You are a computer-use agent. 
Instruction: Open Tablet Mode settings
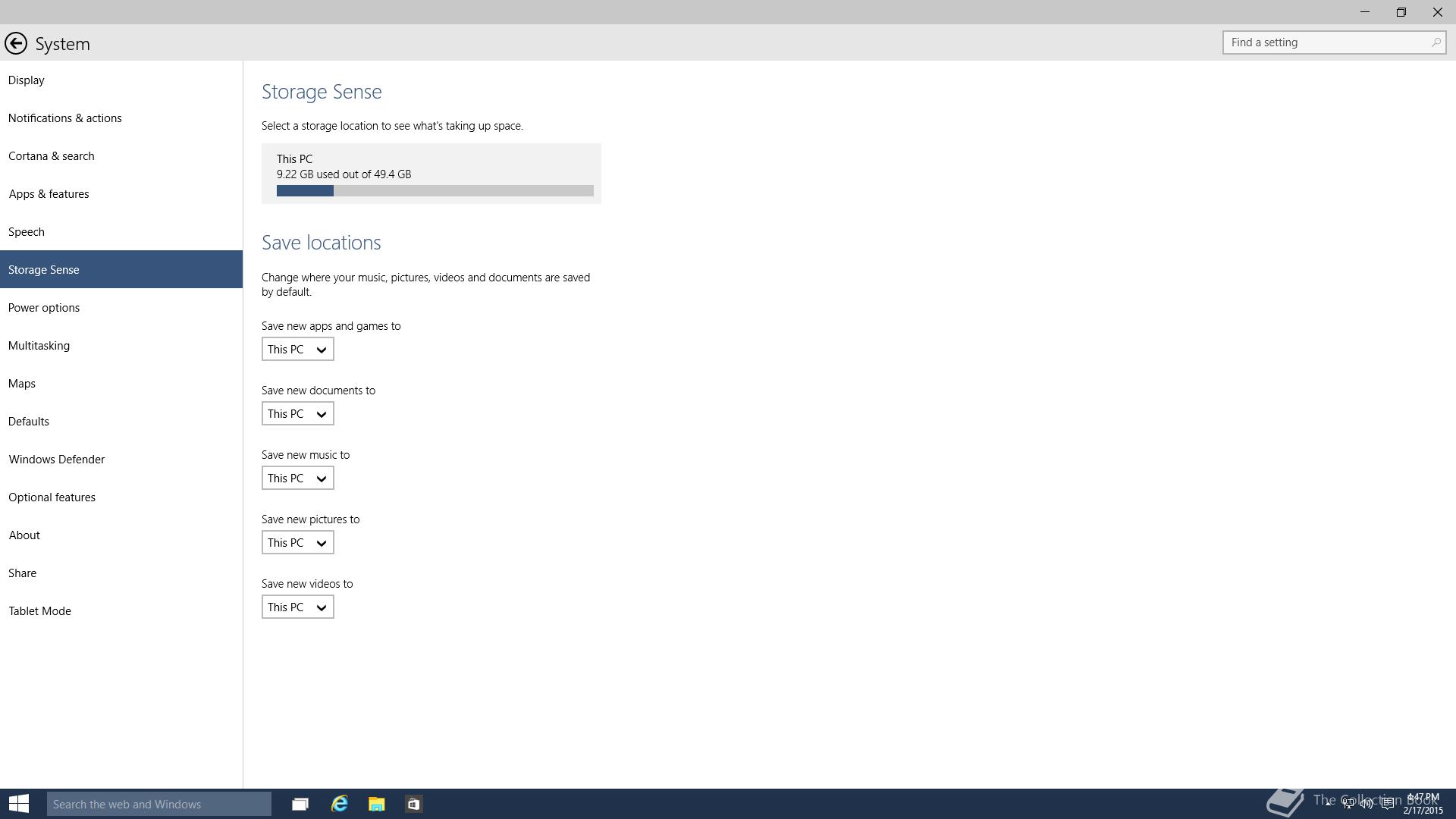121,610
